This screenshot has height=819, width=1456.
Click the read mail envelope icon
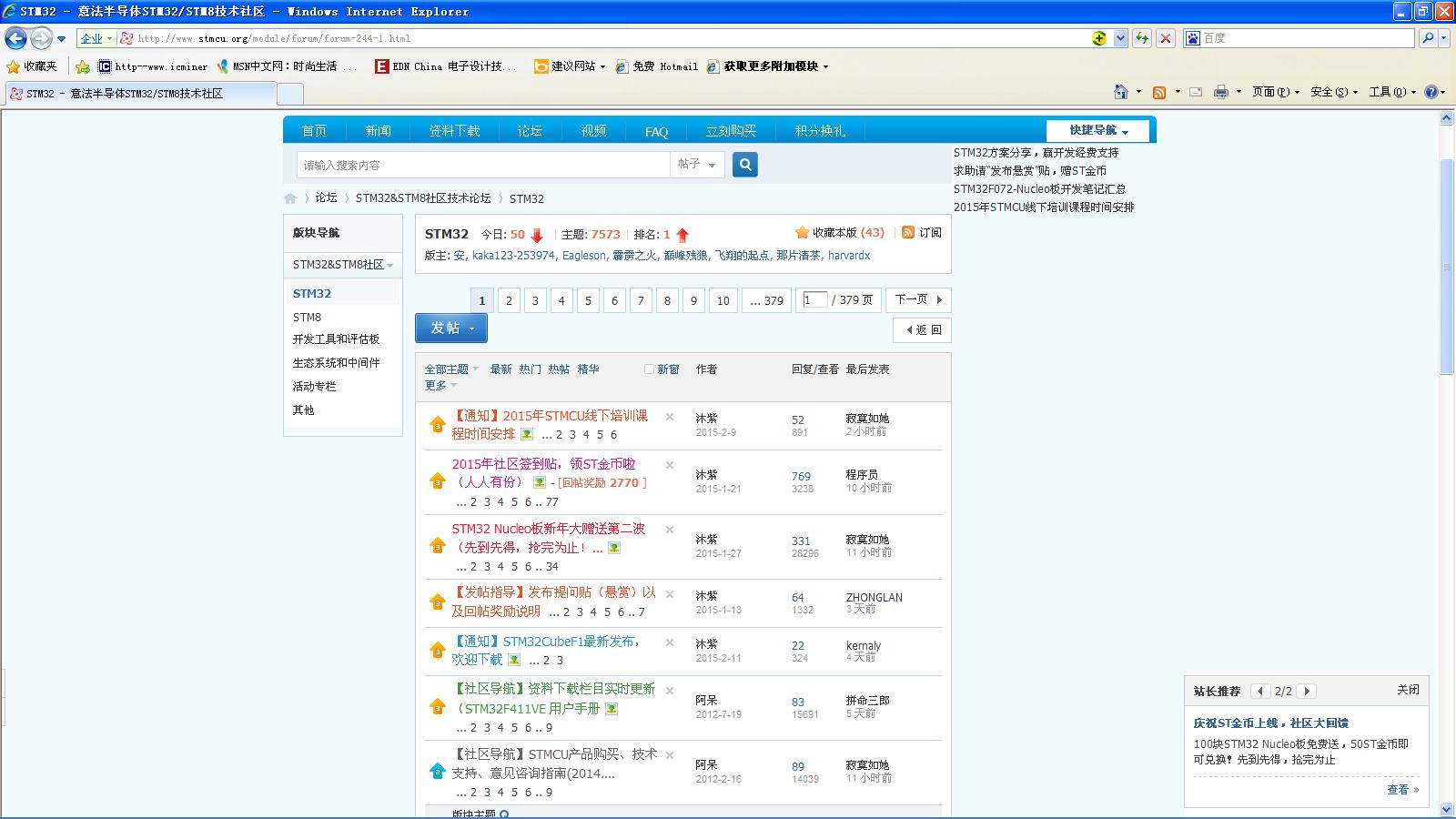click(x=1196, y=92)
